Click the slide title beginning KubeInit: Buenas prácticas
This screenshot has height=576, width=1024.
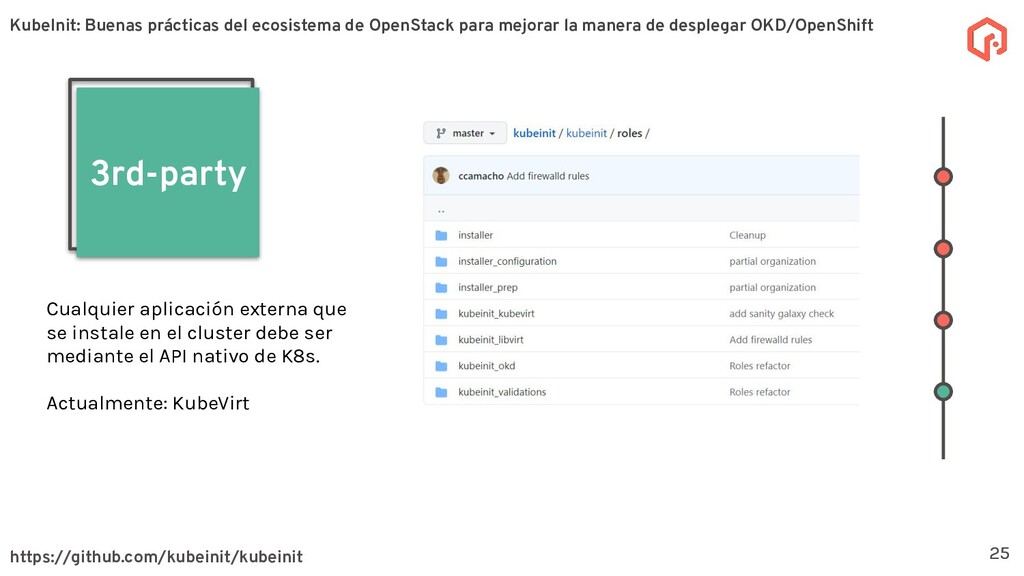click(x=441, y=25)
